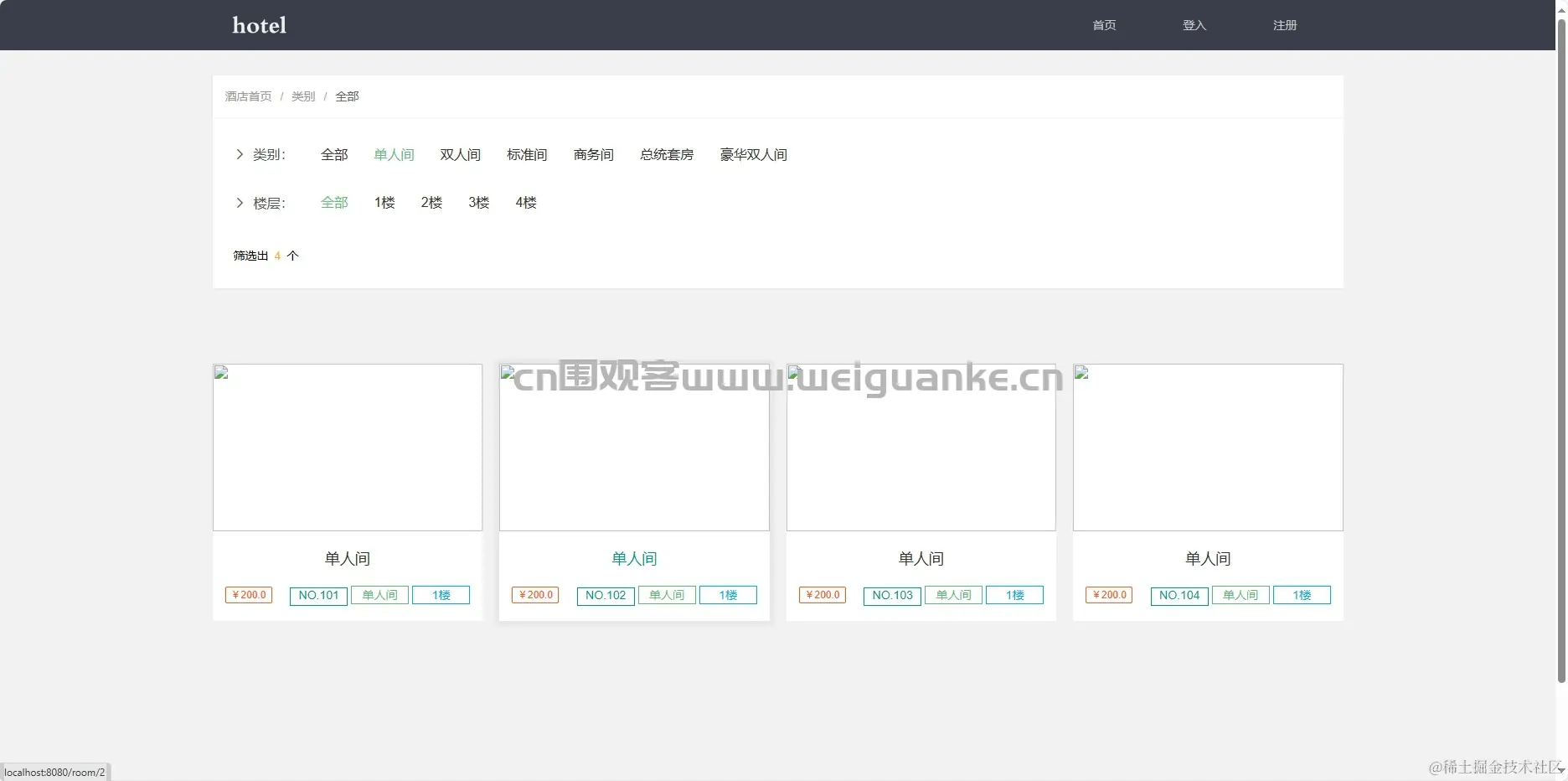Filter rooms by 单人间 category
The image size is (1568, 781).
394,154
